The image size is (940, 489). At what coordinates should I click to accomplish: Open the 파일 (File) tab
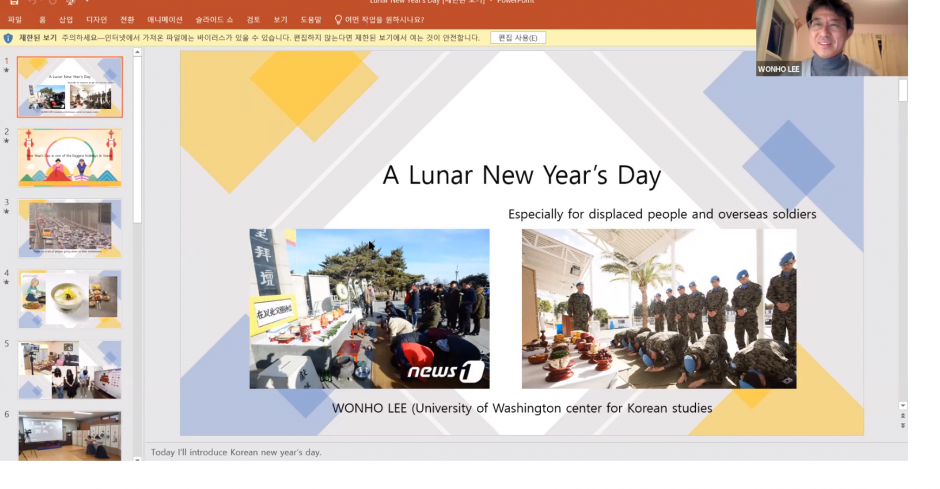click(x=15, y=20)
